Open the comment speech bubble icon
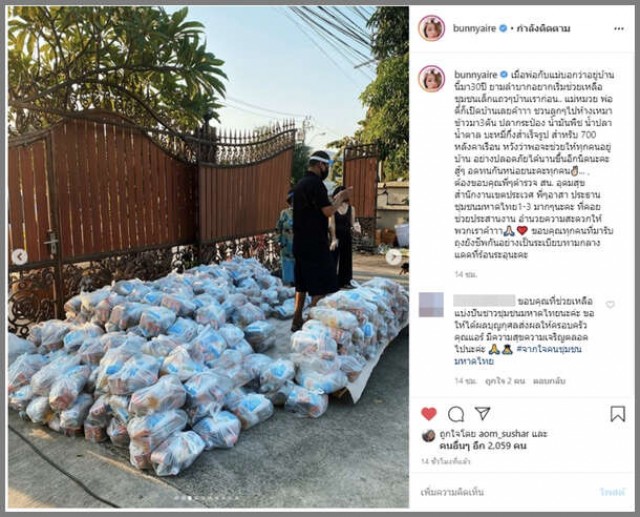 (456, 414)
